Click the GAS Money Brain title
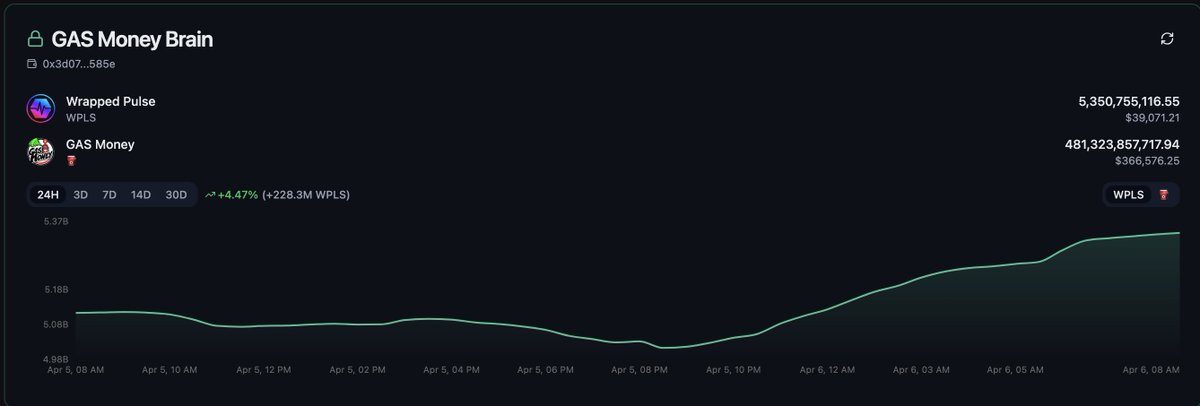The height and width of the screenshot is (406, 1200). [133, 39]
